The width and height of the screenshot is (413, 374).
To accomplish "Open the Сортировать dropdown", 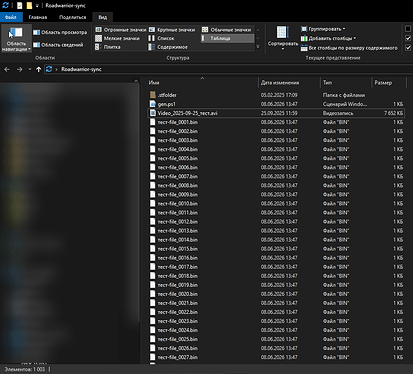I will pos(283,38).
